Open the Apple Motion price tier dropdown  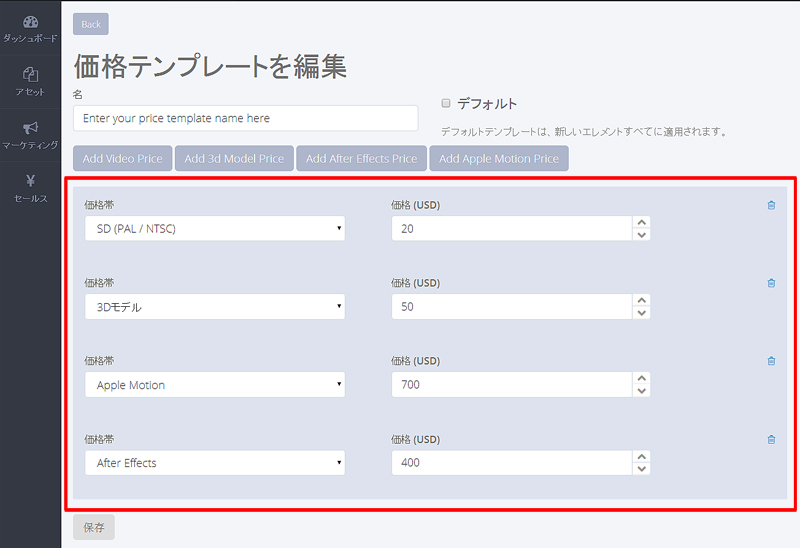pyautogui.click(x=215, y=385)
